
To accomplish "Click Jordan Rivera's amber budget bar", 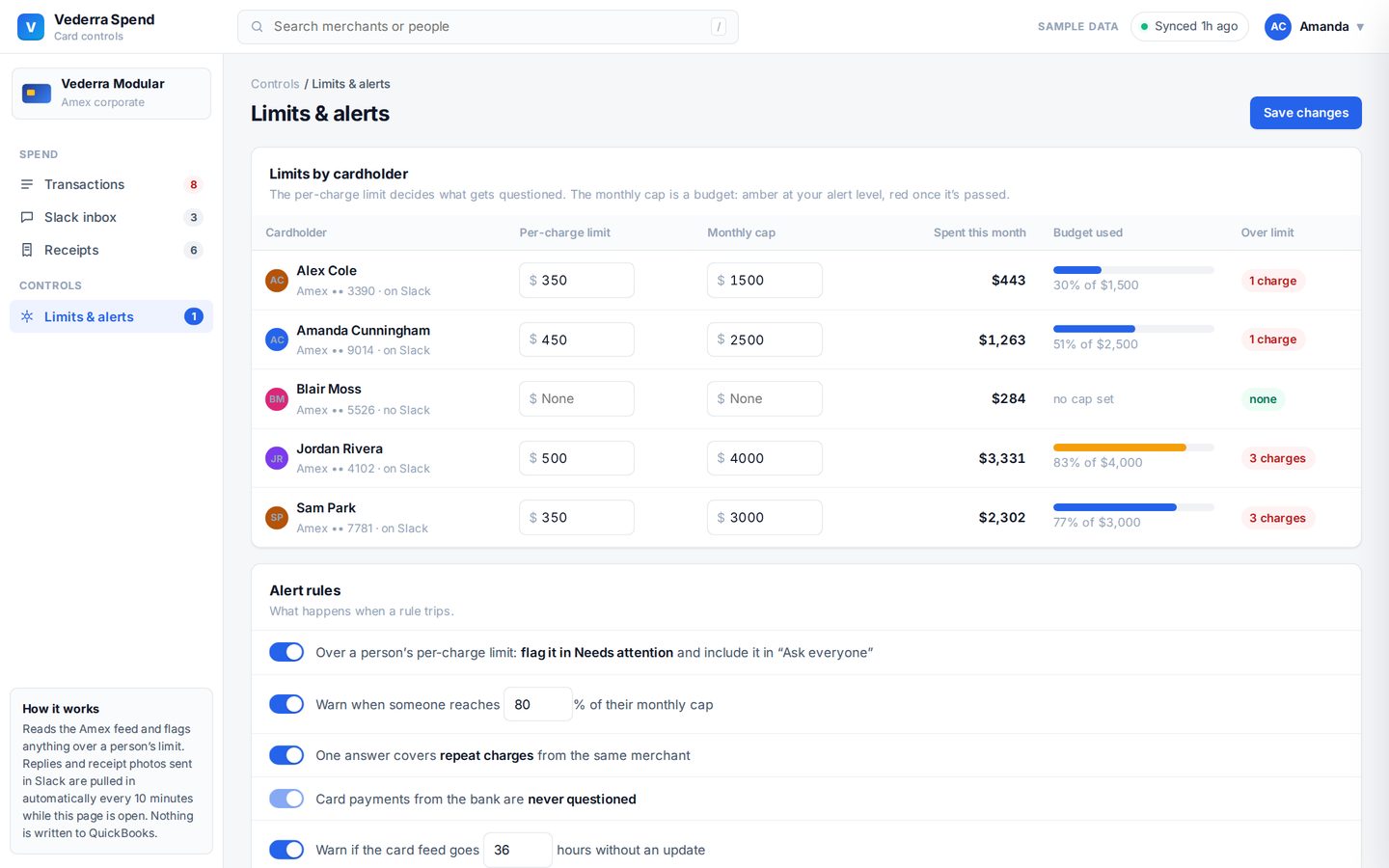I will tap(1133, 448).
